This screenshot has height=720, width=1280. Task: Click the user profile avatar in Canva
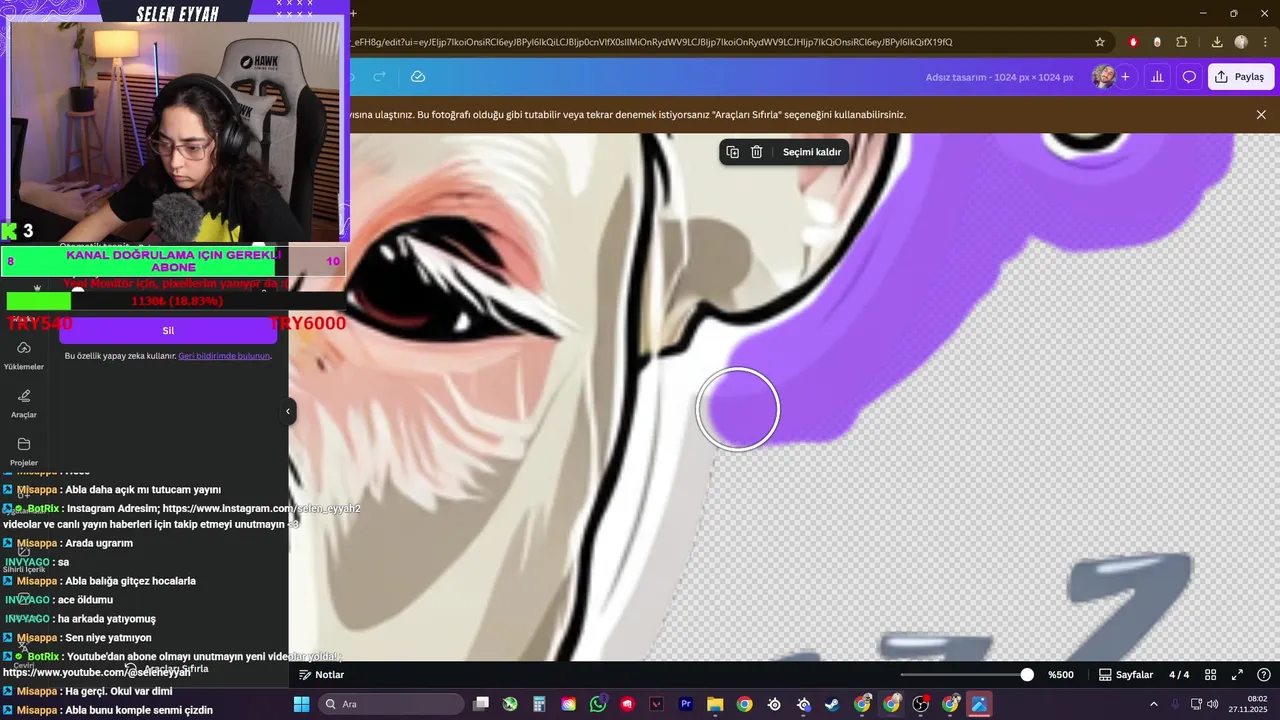(1104, 77)
